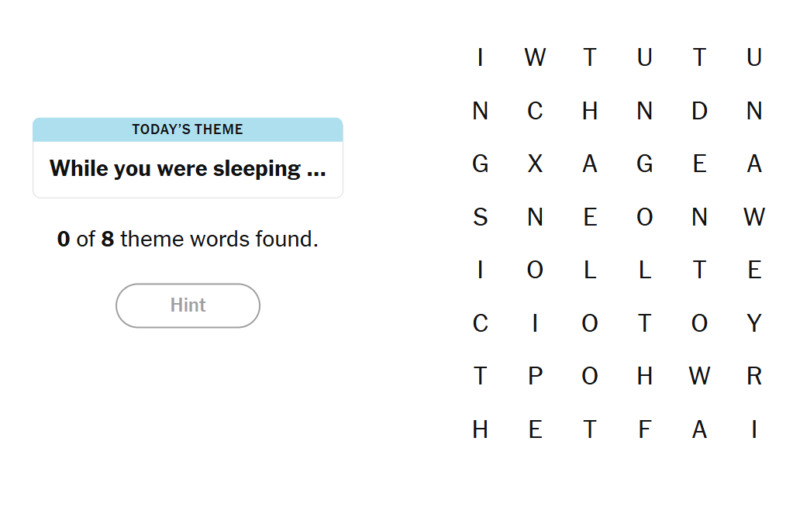The image size is (800, 517).
Task: Click the '0 of 8 theme words found' text
Action: click(x=188, y=240)
